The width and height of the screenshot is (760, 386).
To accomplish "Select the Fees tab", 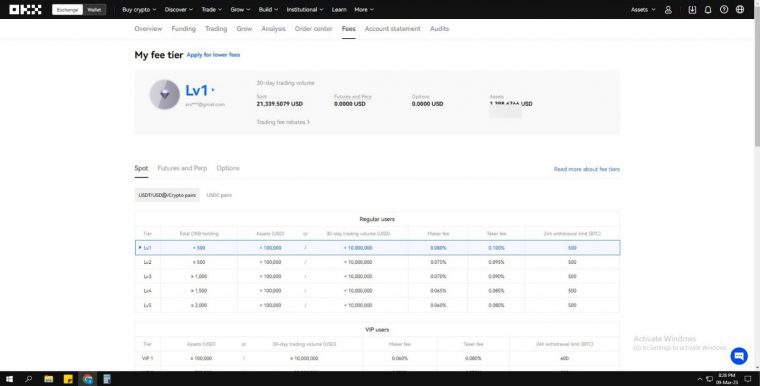I will click(x=348, y=29).
